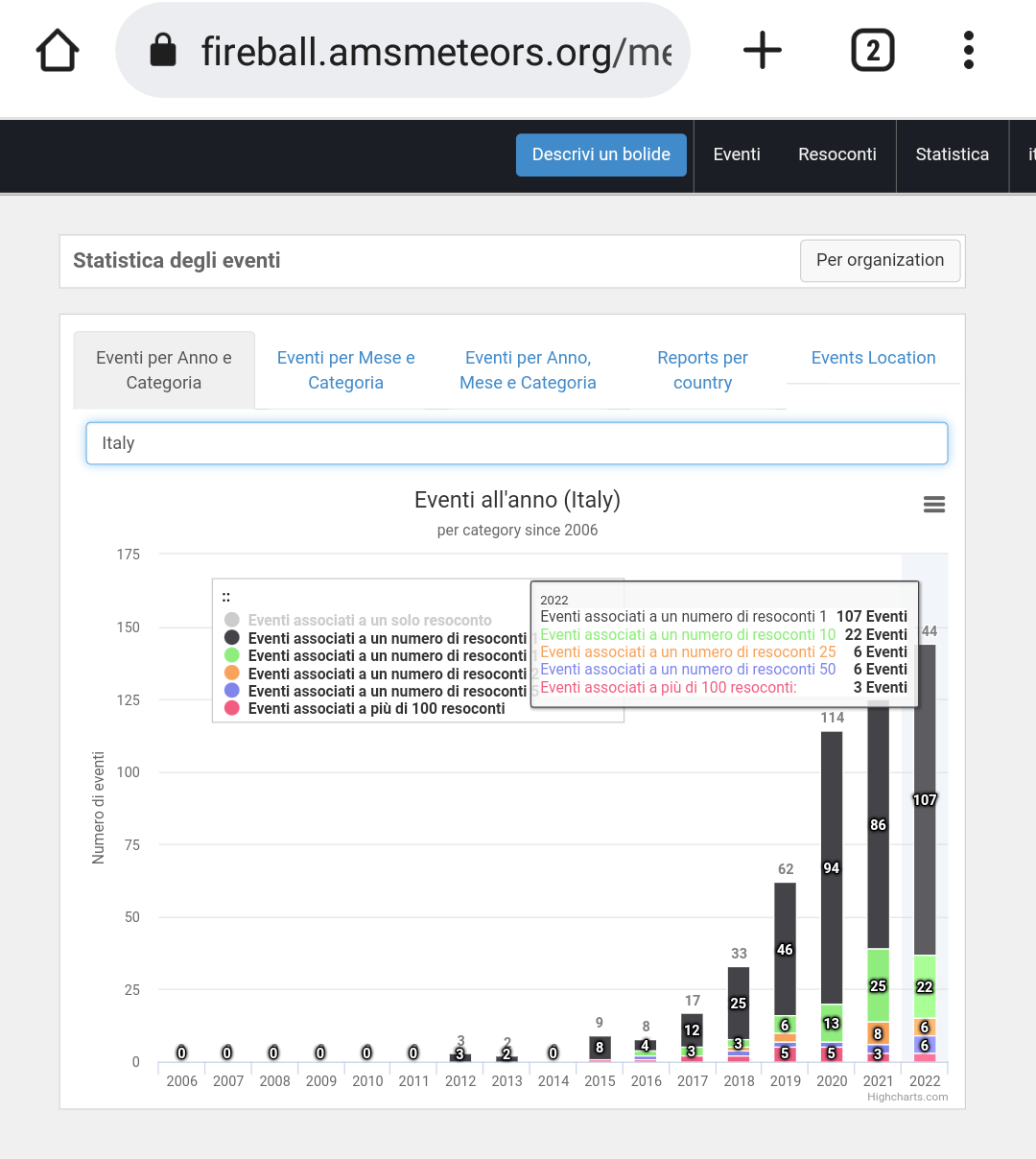
Task: Tap the browser home icon
Action: pos(58,51)
